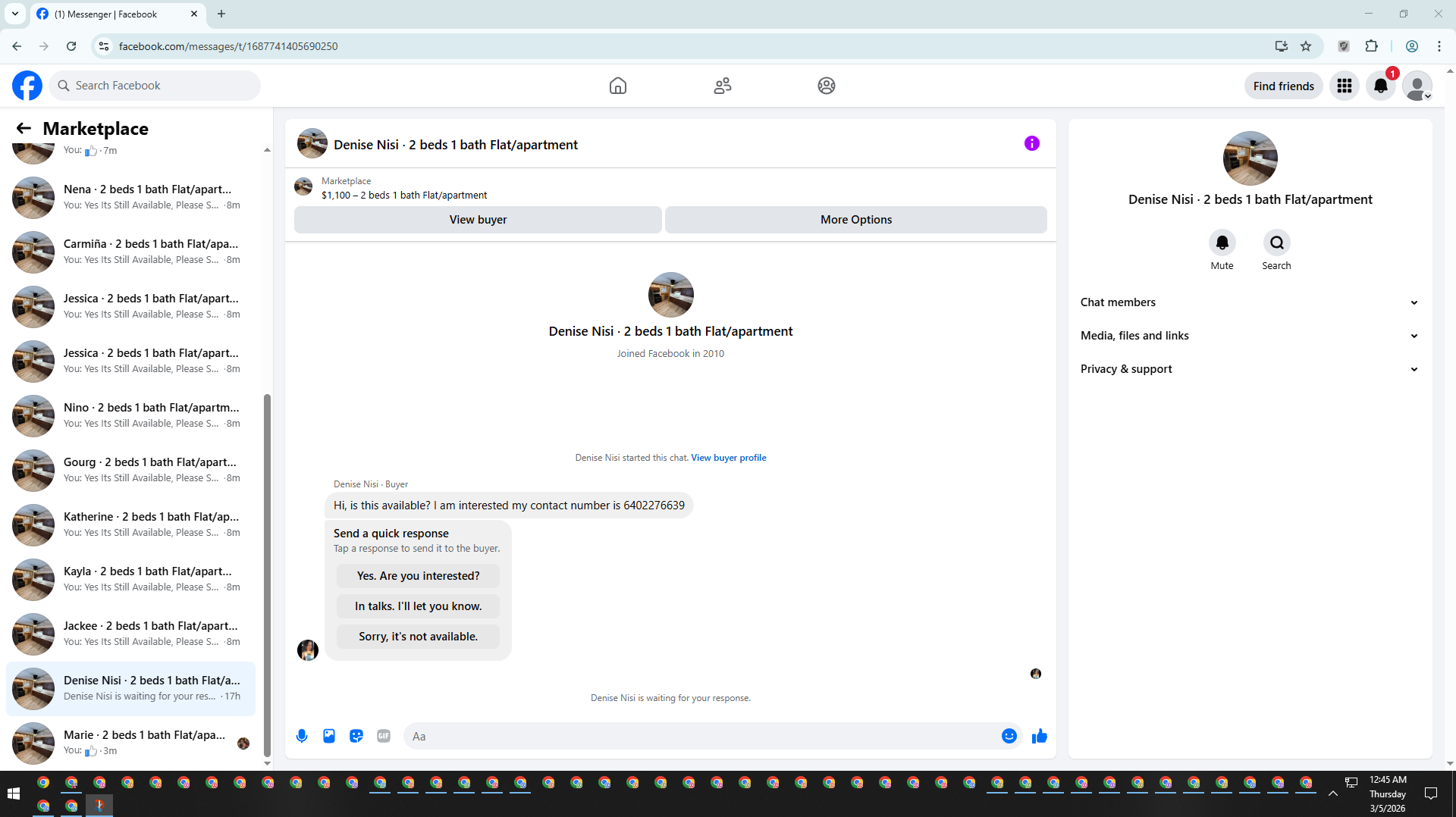Open Chrome profile icon in toolbar
This screenshot has height=817, width=1456.
pyautogui.click(x=1412, y=46)
